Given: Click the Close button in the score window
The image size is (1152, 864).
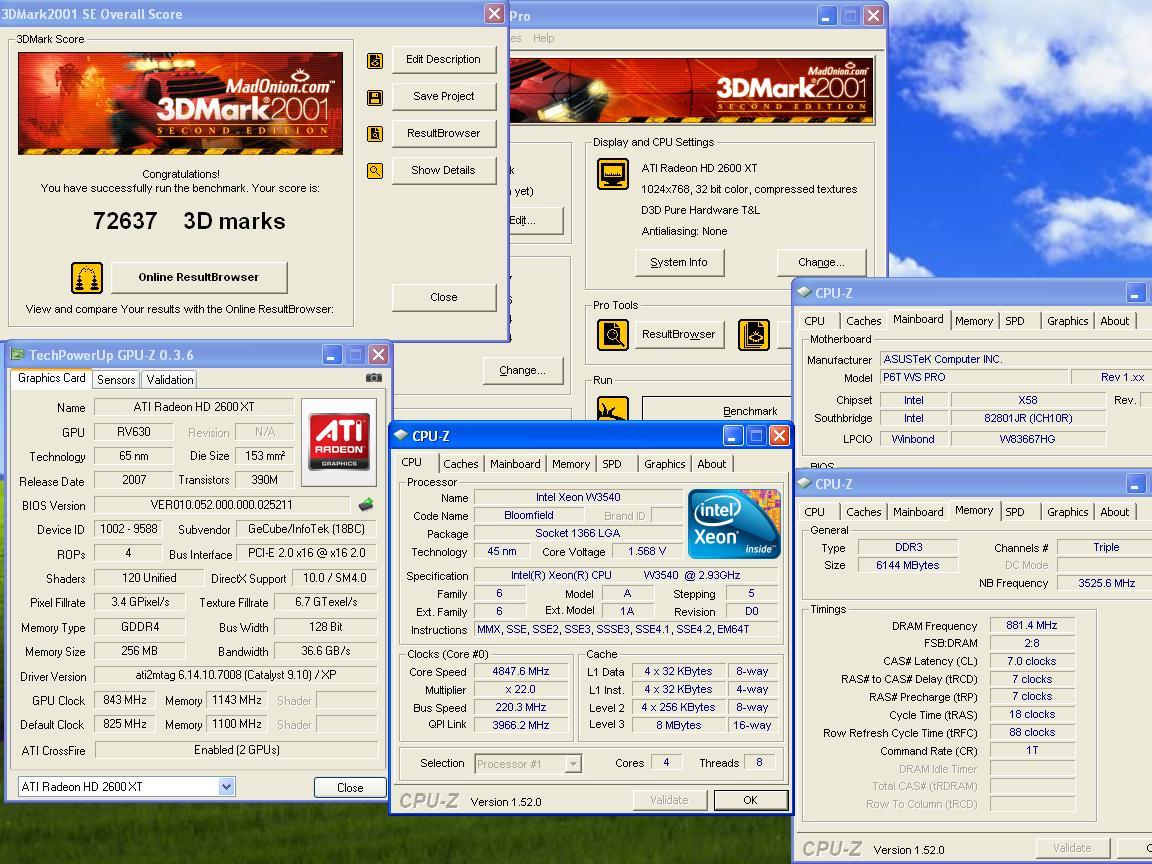Looking at the screenshot, I should [444, 298].
